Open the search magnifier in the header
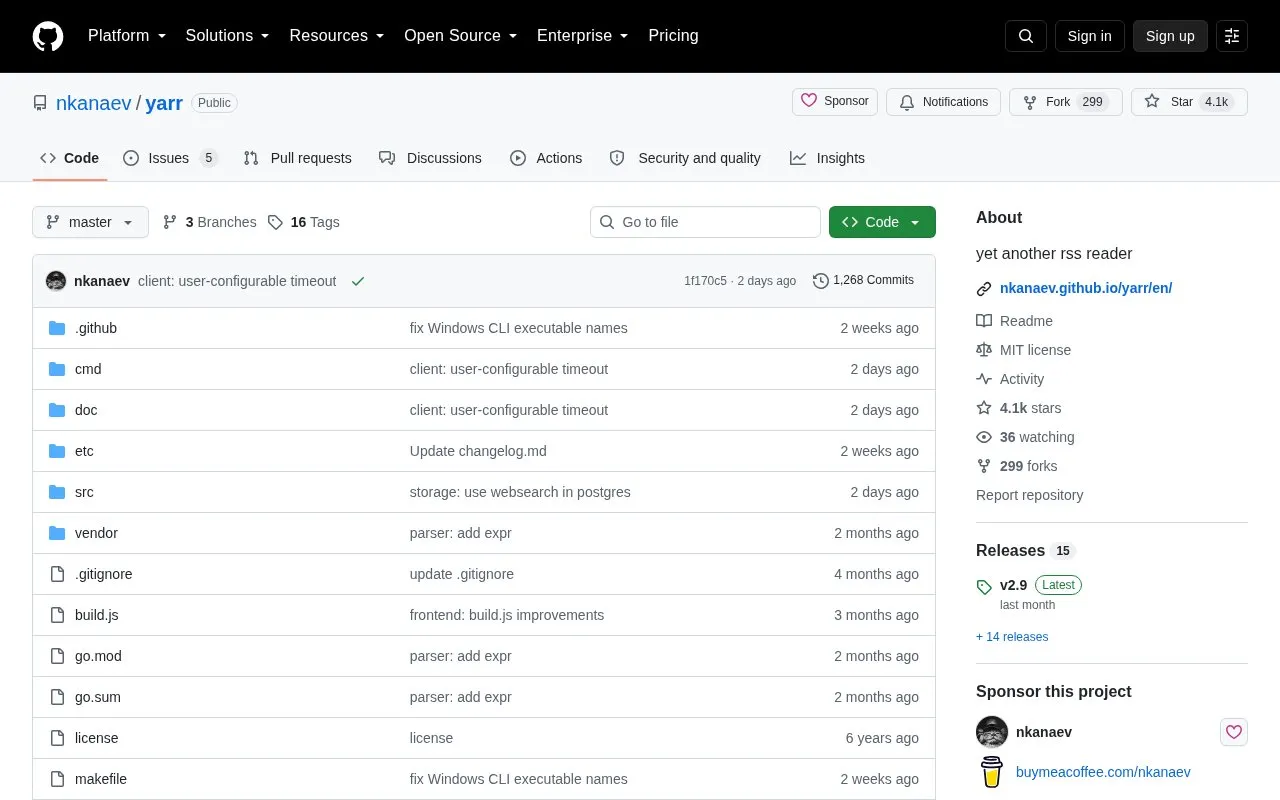1280x800 pixels. (1026, 36)
